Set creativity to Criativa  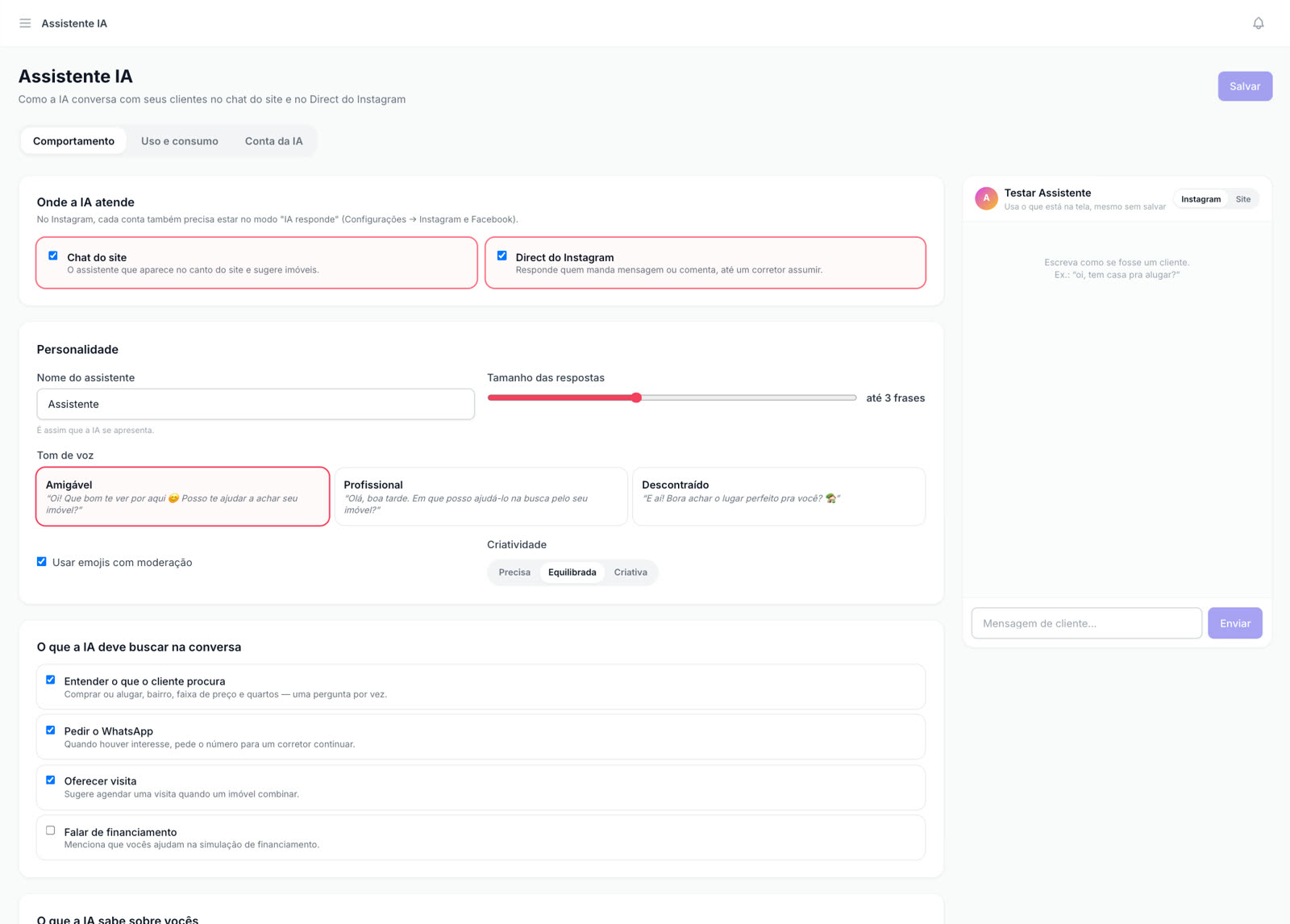[x=630, y=572]
